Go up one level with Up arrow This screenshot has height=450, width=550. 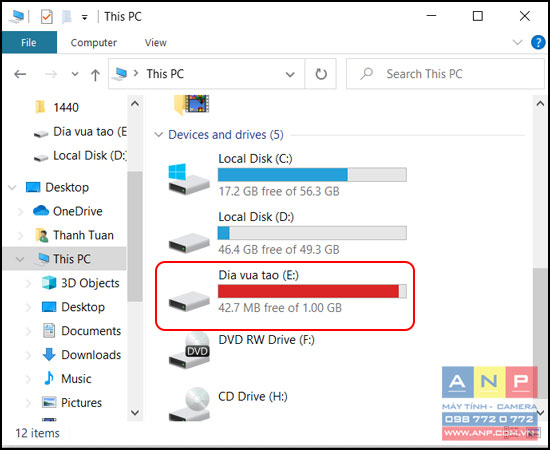(x=95, y=74)
